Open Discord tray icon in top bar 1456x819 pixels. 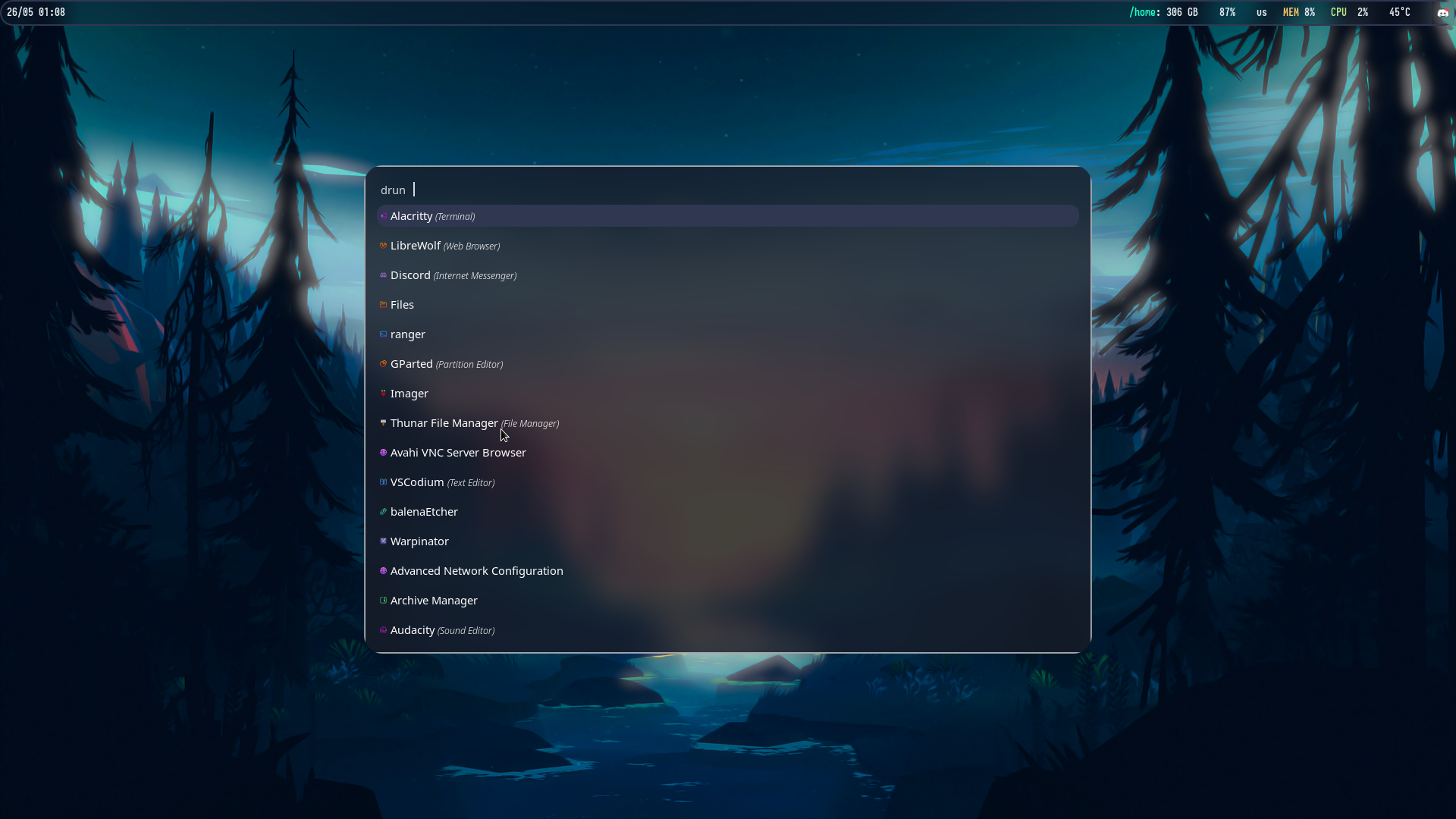pyautogui.click(x=1442, y=12)
